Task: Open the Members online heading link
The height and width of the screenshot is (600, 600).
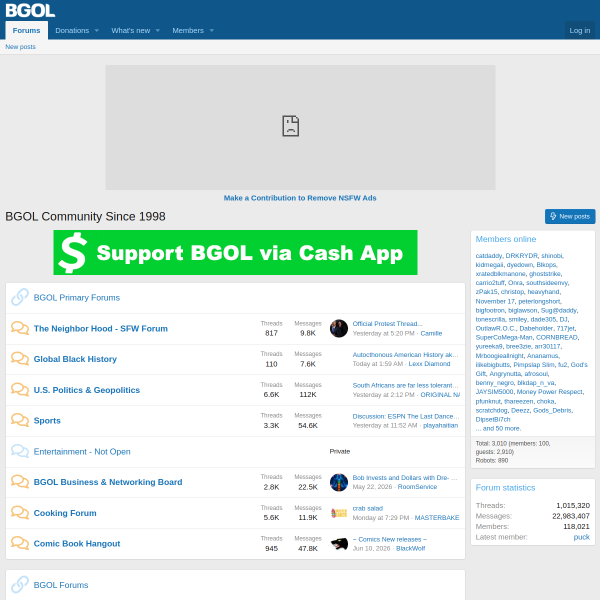Action: (x=505, y=239)
